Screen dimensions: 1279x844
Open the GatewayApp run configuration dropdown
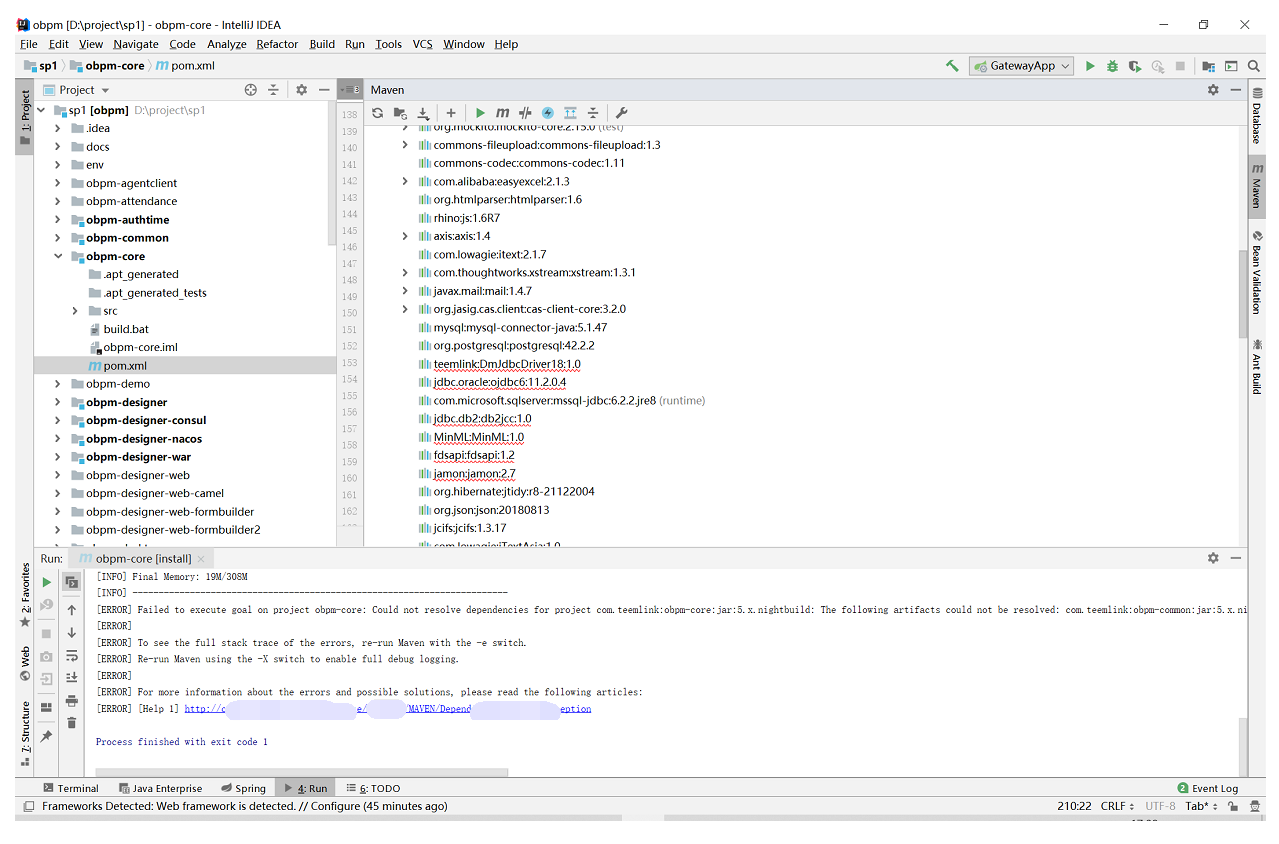(x=1021, y=66)
